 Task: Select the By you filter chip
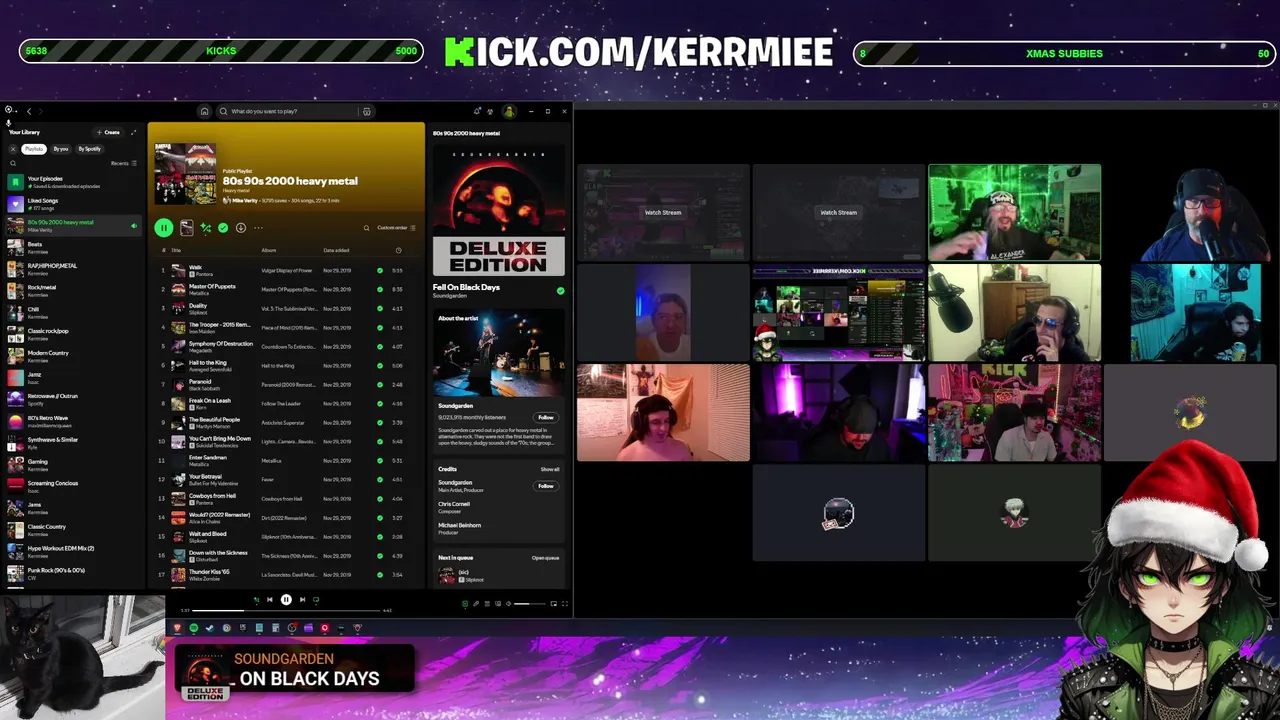[61, 149]
